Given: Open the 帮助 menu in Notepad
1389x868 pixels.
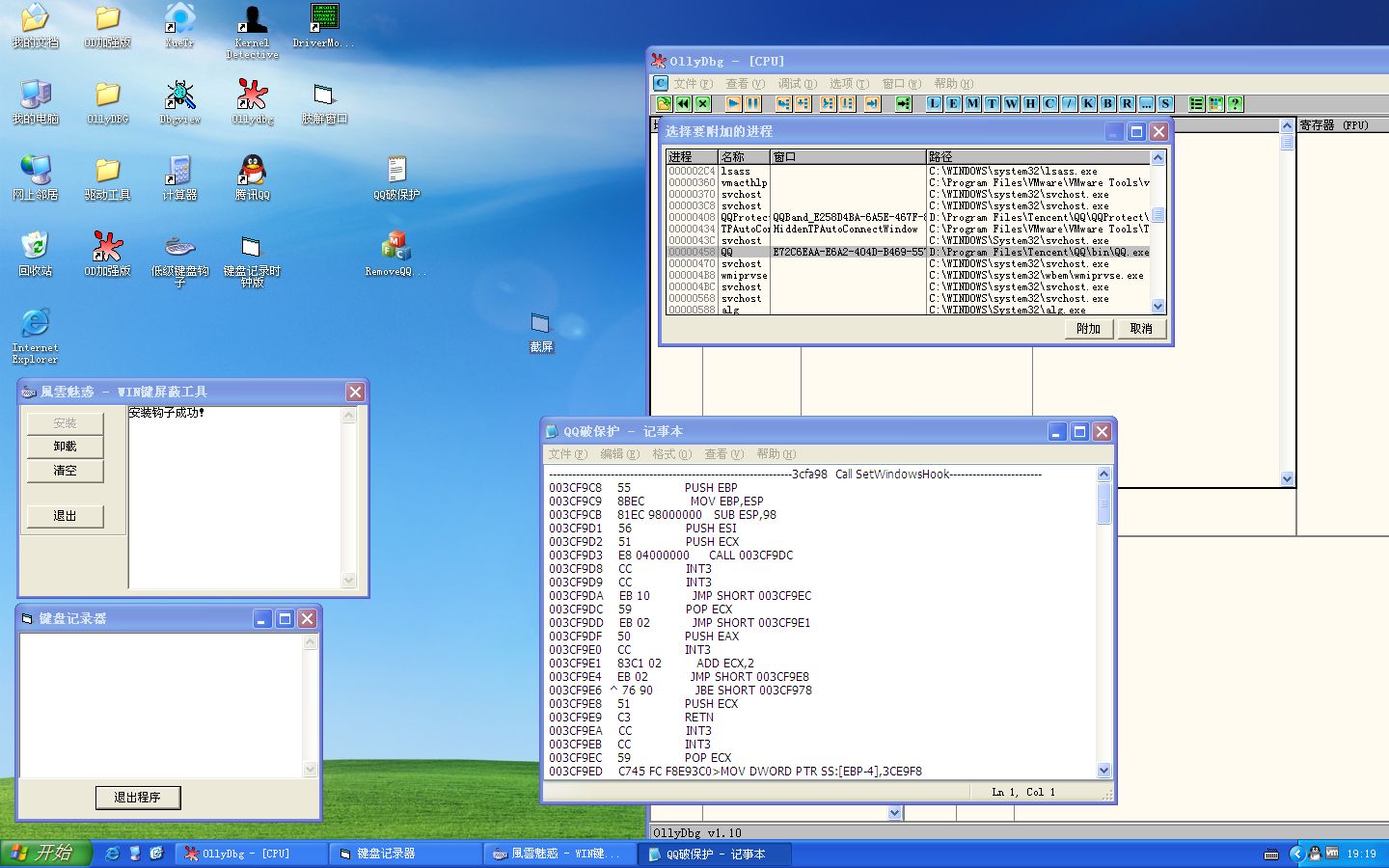Looking at the screenshot, I should point(776,454).
